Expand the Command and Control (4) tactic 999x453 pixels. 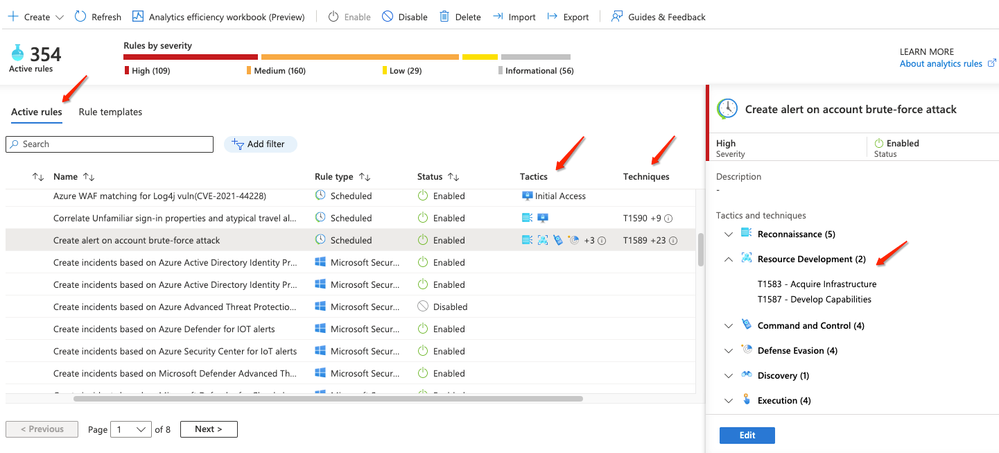pos(729,326)
